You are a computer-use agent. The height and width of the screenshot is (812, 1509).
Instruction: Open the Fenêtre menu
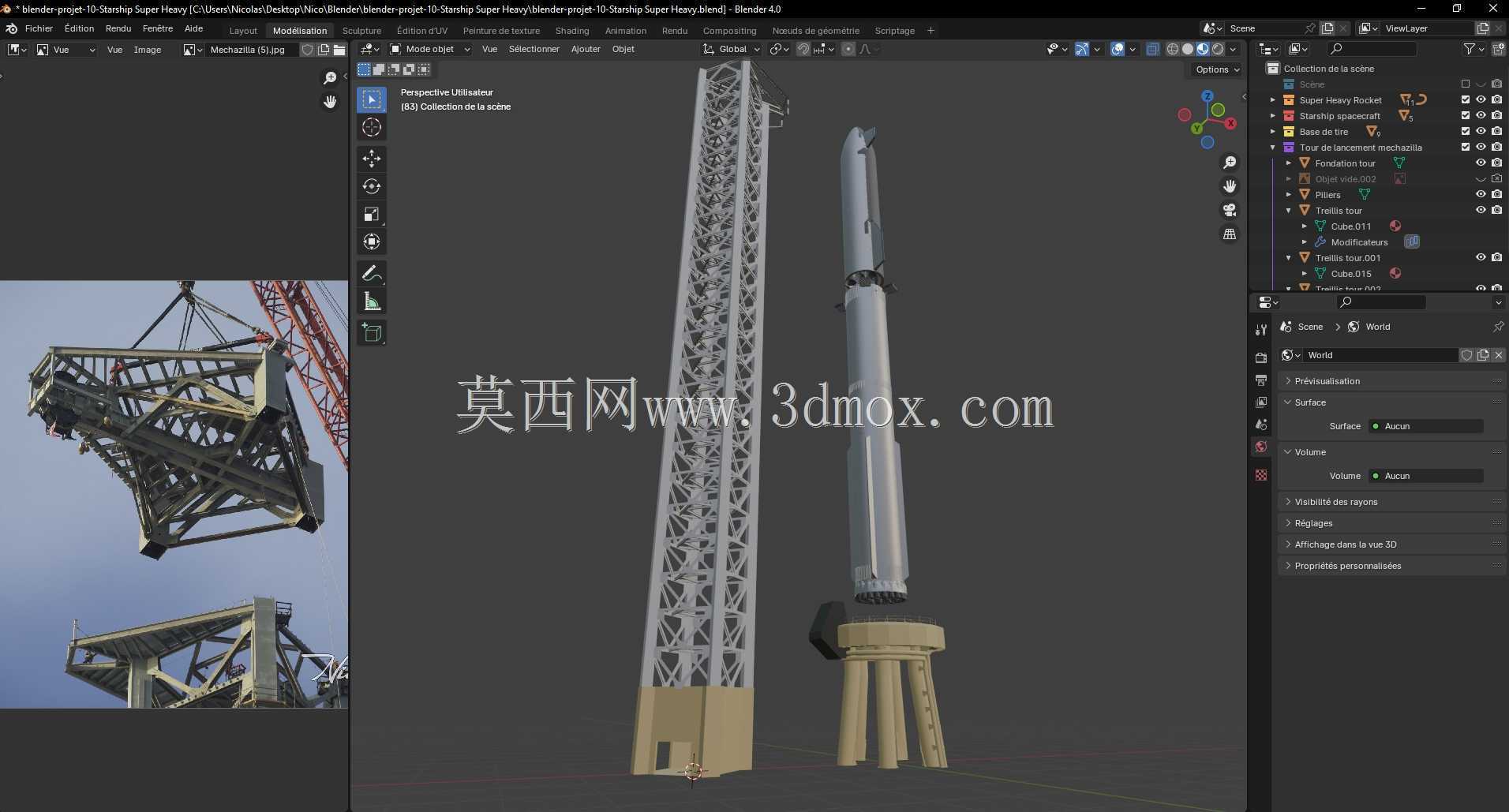tap(158, 28)
